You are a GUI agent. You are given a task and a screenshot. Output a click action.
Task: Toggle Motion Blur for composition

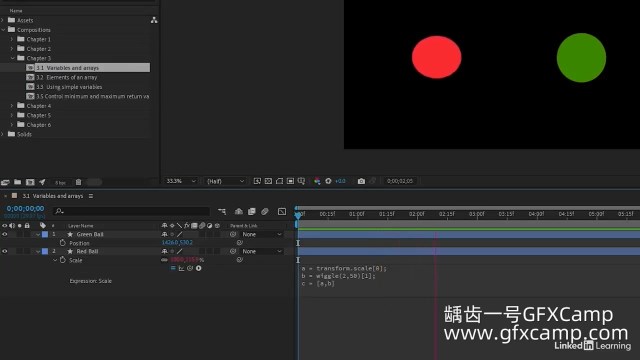coord(265,211)
